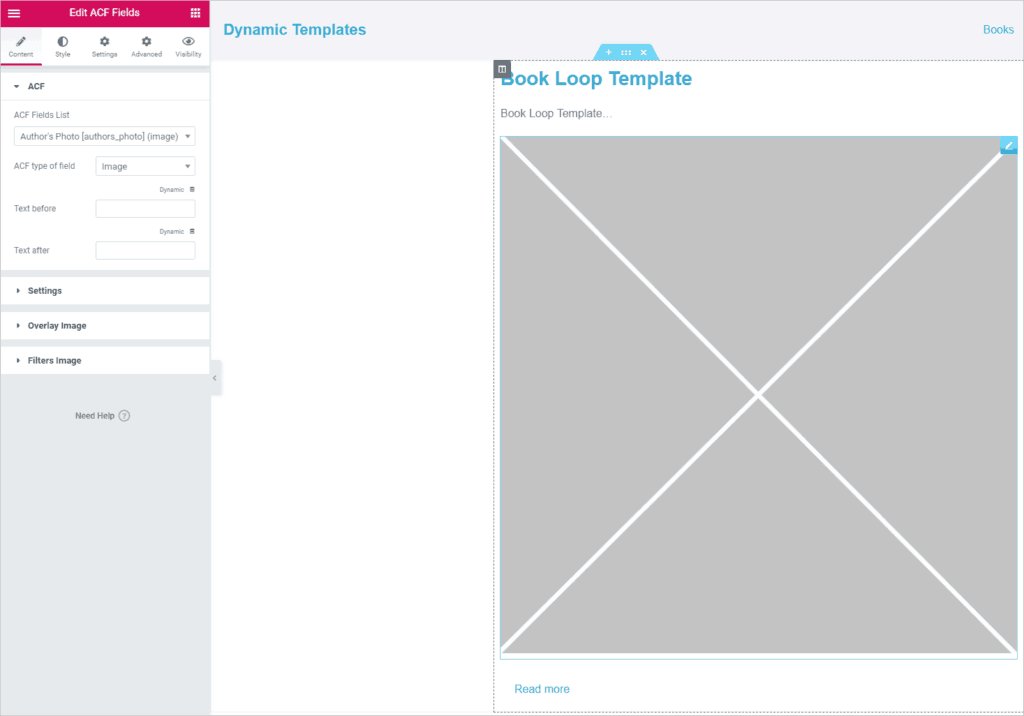The width and height of the screenshot is (1024, 716).
Task: Click the Read more link
Action: point(542,689)
